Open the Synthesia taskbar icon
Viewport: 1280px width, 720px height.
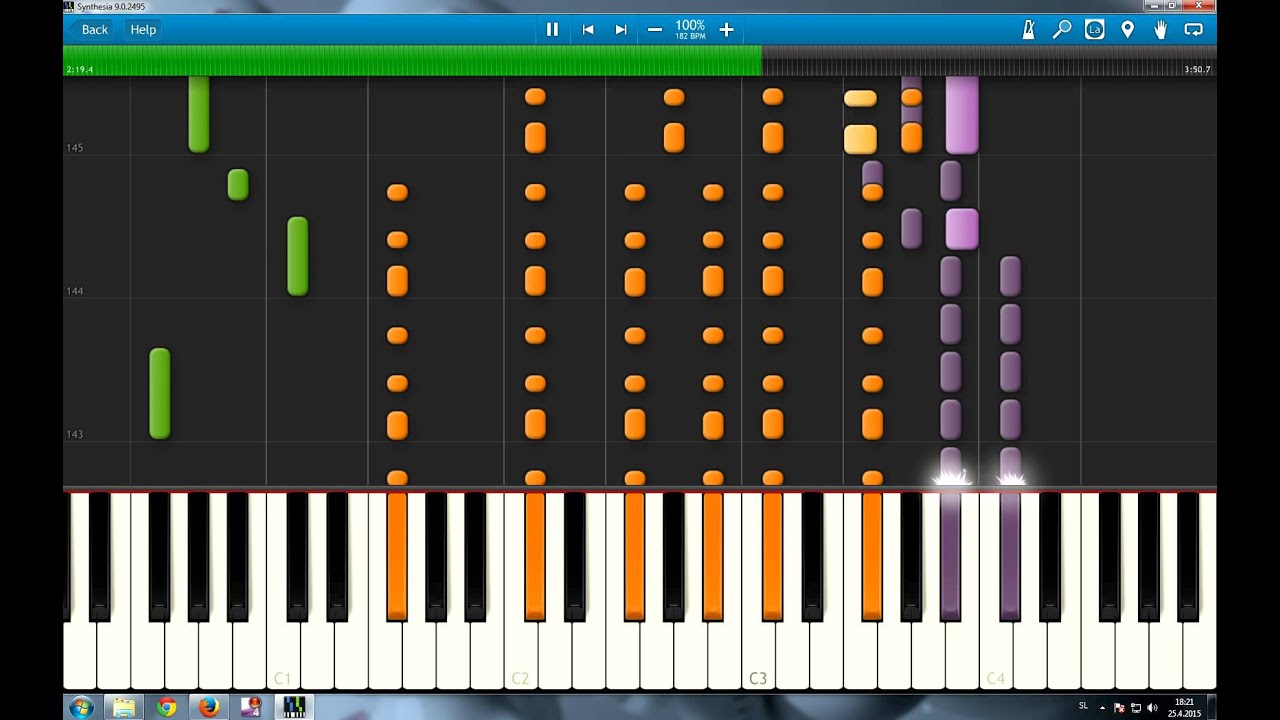pyautogui.click(x=294, y=708)
